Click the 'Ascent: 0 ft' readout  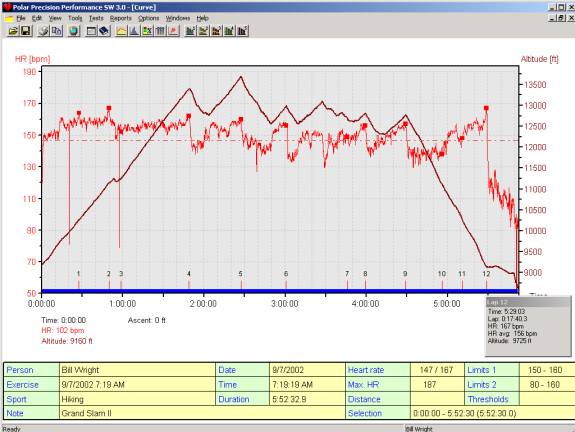147,320
